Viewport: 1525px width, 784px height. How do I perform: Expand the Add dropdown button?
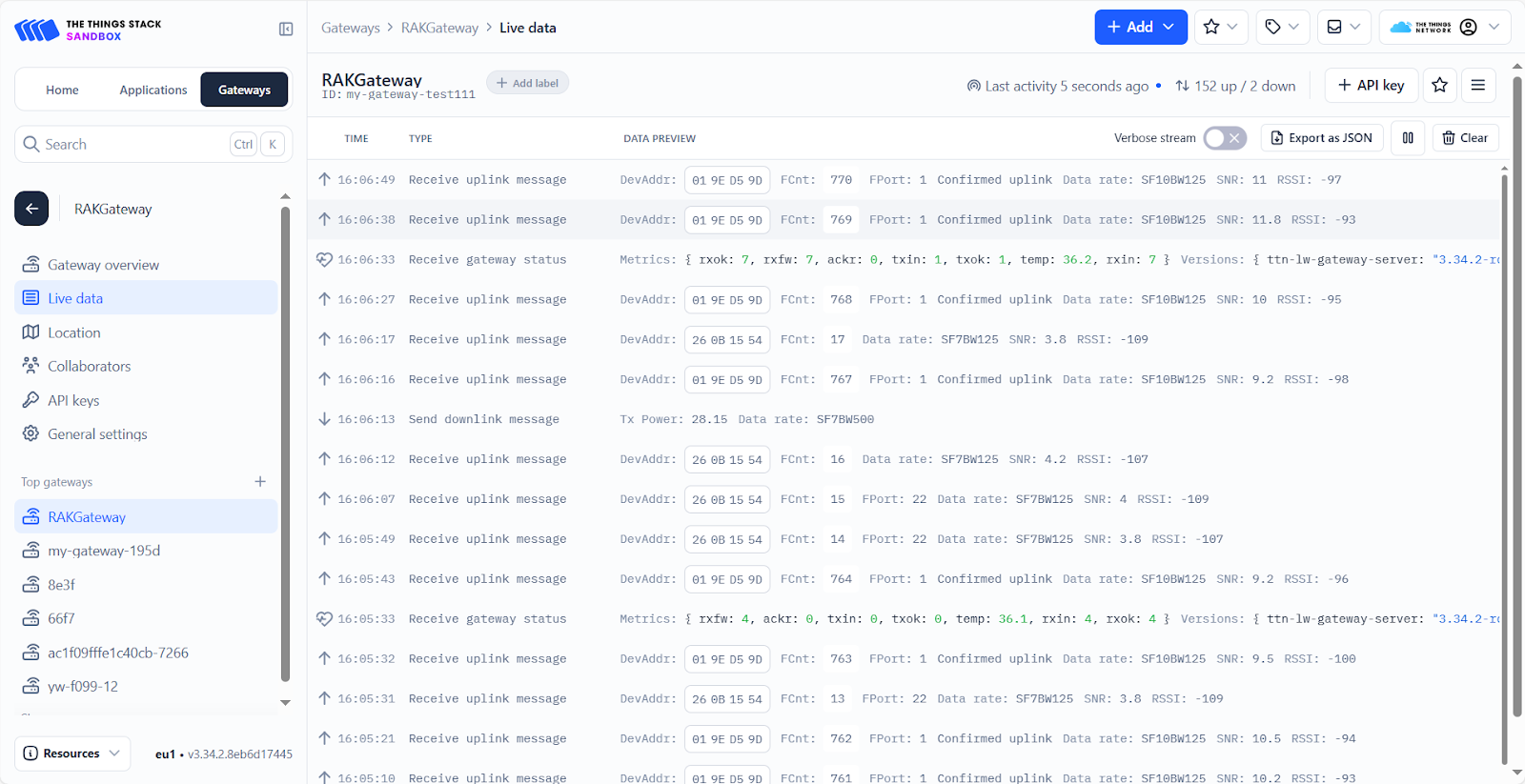click(x=1140, y=28)
